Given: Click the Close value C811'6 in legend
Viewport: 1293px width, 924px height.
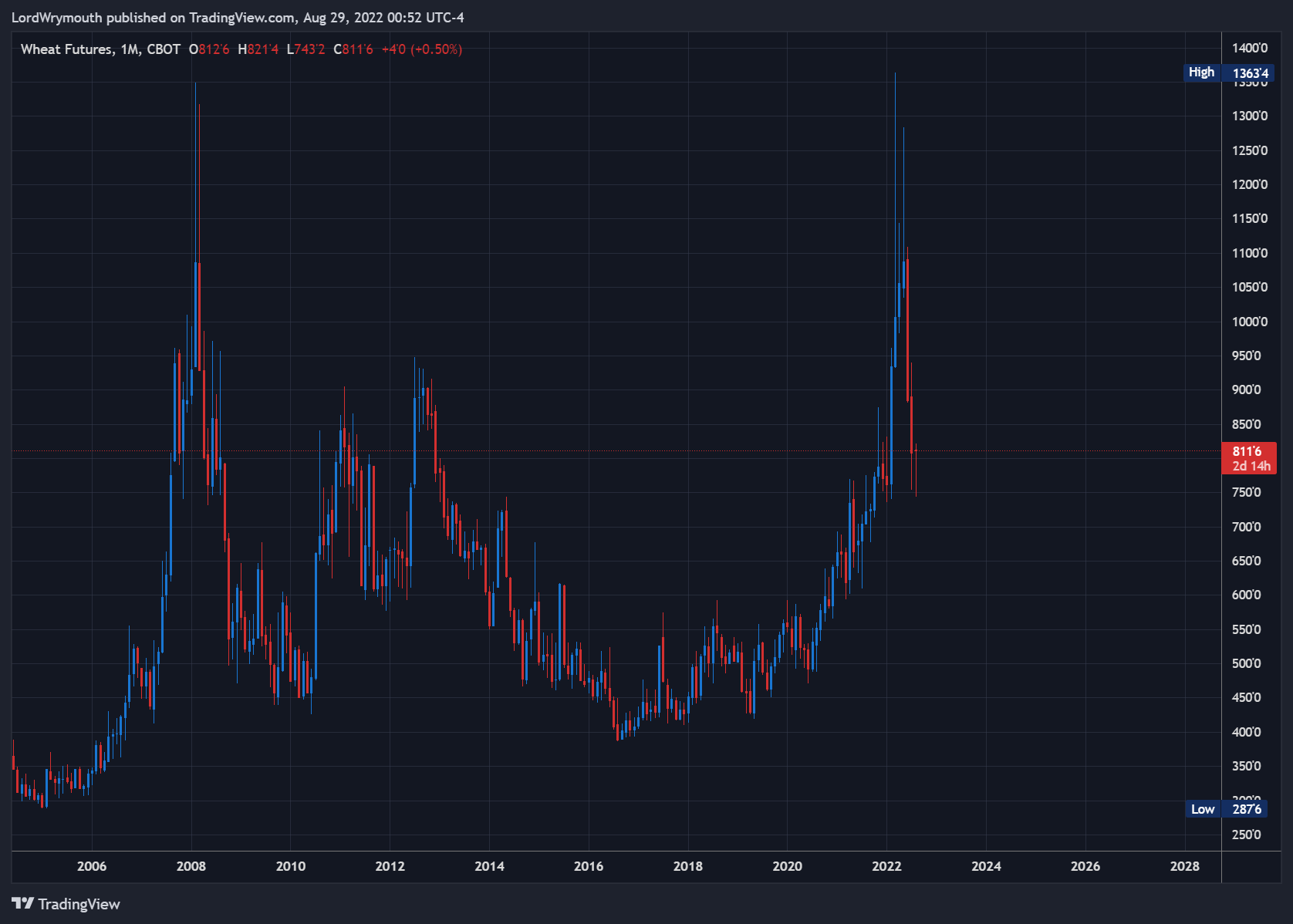Looking at the screenshot, I should point(353,49).
